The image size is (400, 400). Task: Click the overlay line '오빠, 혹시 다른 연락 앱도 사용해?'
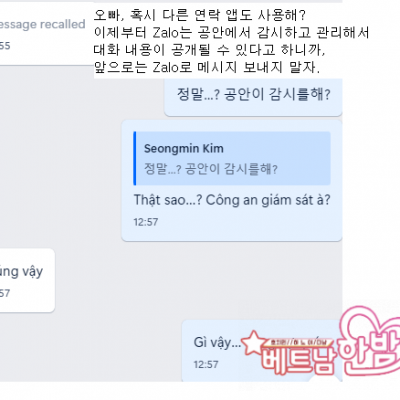tap(199, 15)
